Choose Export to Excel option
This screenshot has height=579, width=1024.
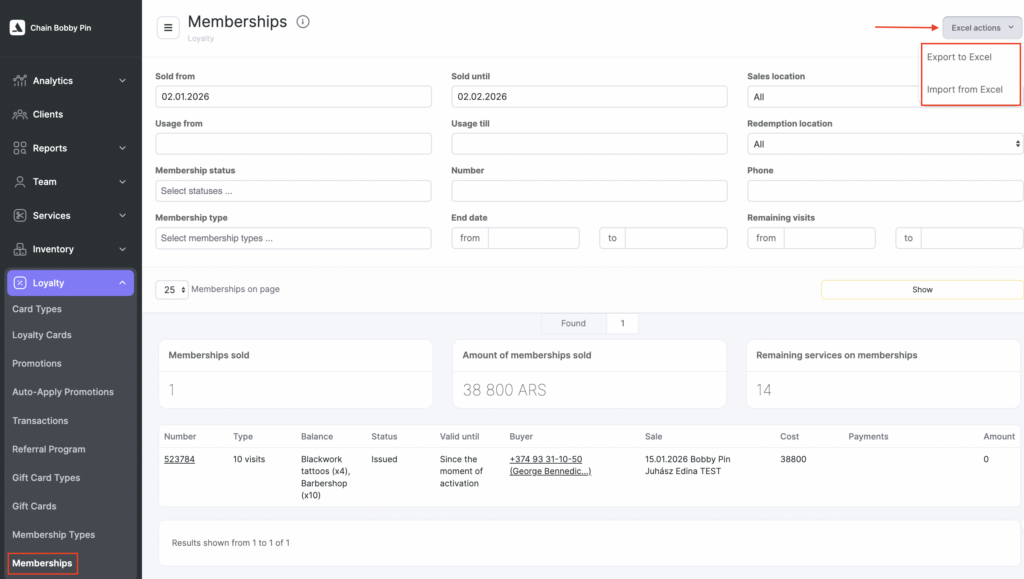click(959, 57)
